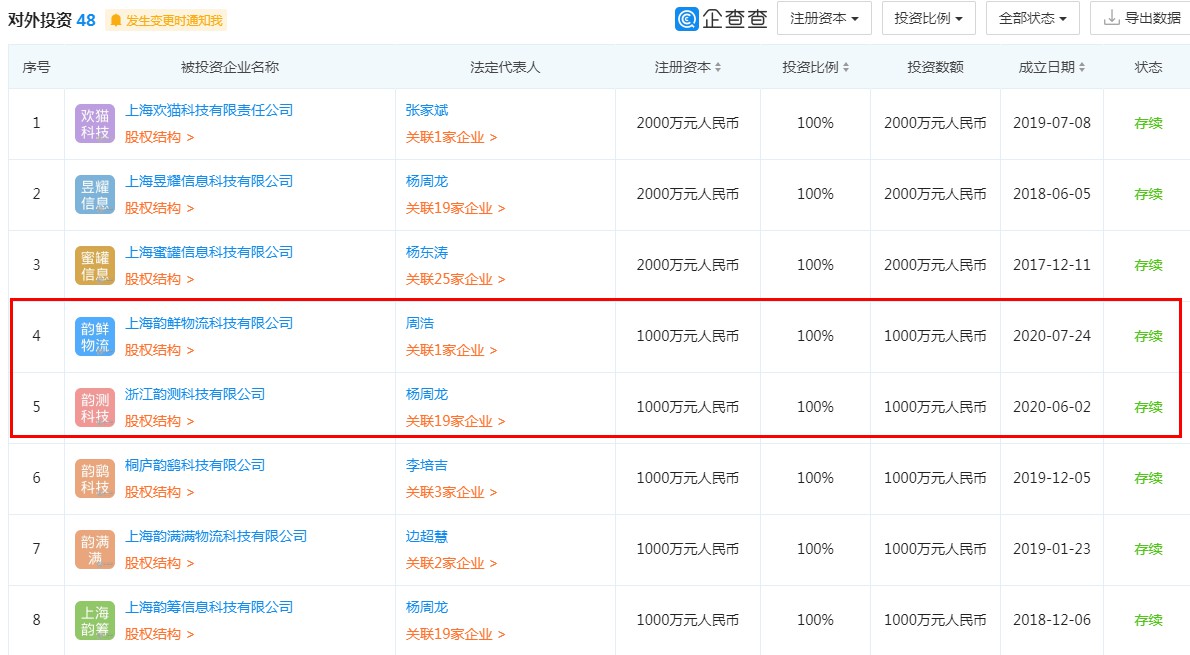
Task: Open 杨周龙 profile in row 8
Action: pyautogui.click(x=427, y=607)
